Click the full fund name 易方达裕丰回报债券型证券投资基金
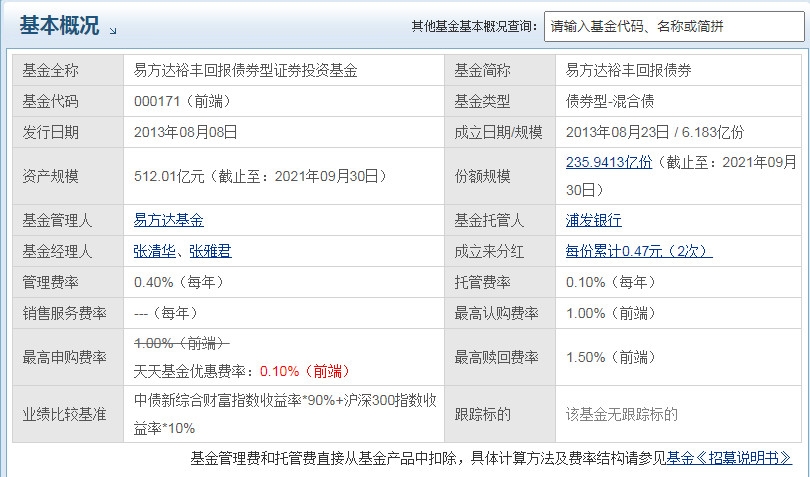Viewport: 810px width, 477px height. click(x=245, y=71)
